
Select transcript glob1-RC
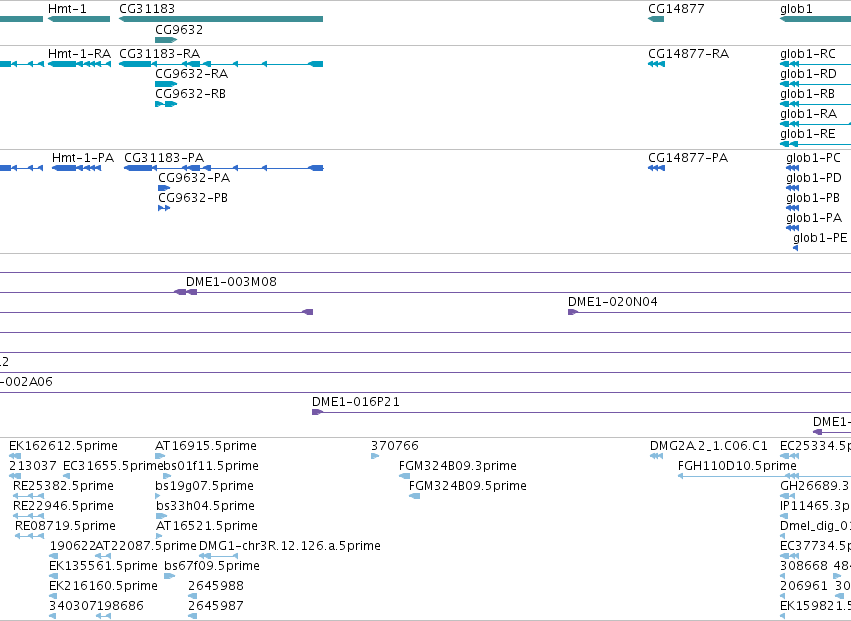[808, 54]
